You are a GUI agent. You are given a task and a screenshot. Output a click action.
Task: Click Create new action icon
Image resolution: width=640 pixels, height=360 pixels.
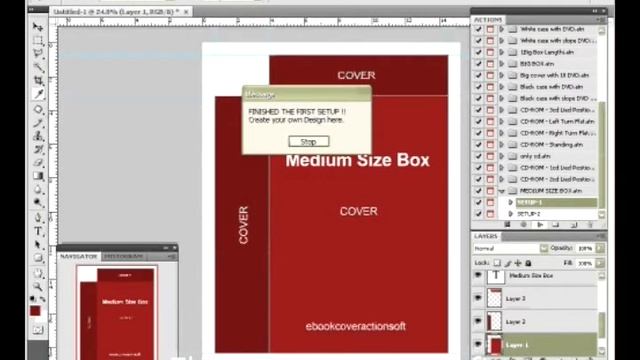tap(573, 224)
